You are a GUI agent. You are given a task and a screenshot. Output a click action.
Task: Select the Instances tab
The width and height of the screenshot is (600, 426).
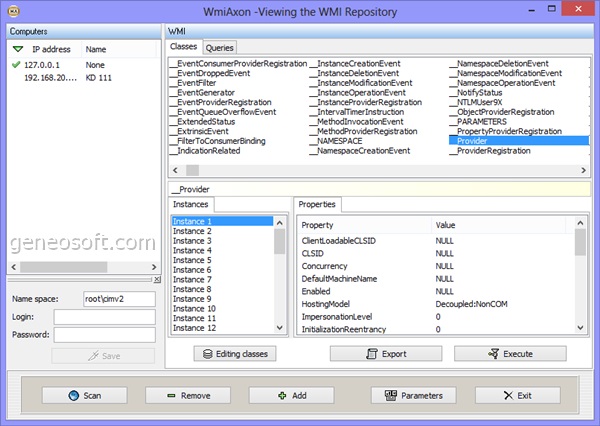(x=191, y=204)
